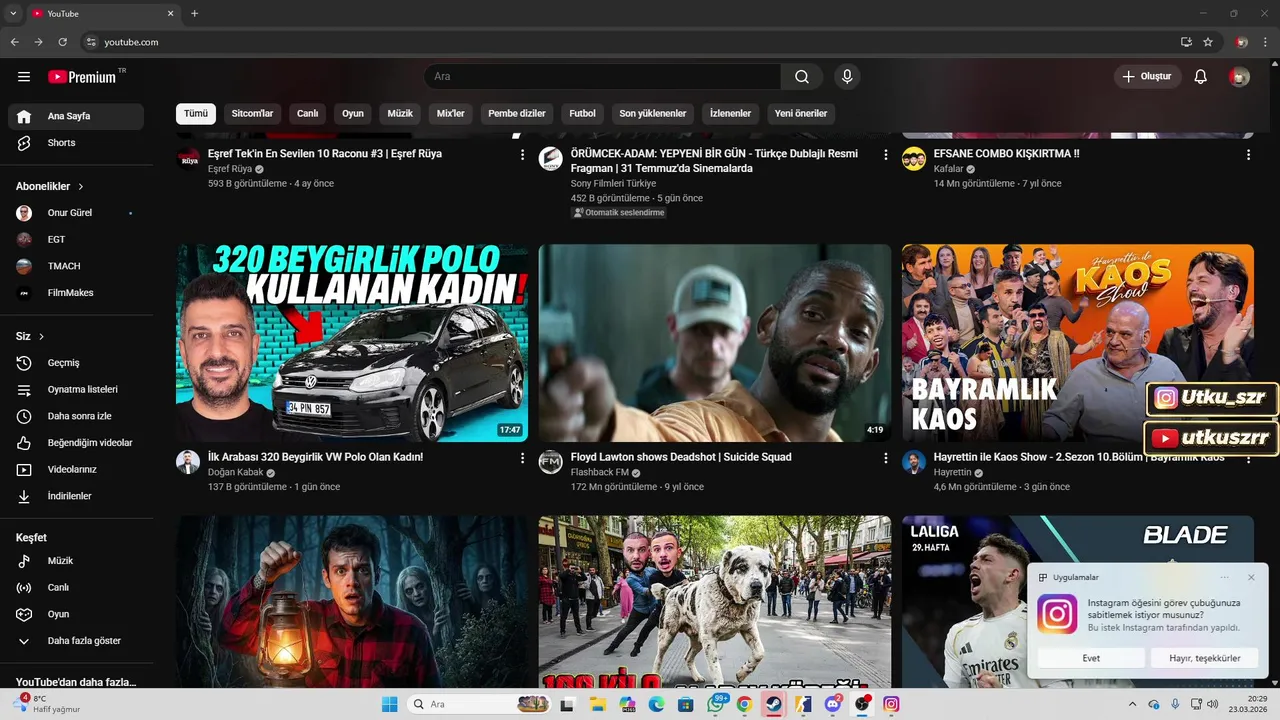
Task: Start voice search with microphone icon
Action: 847,77
